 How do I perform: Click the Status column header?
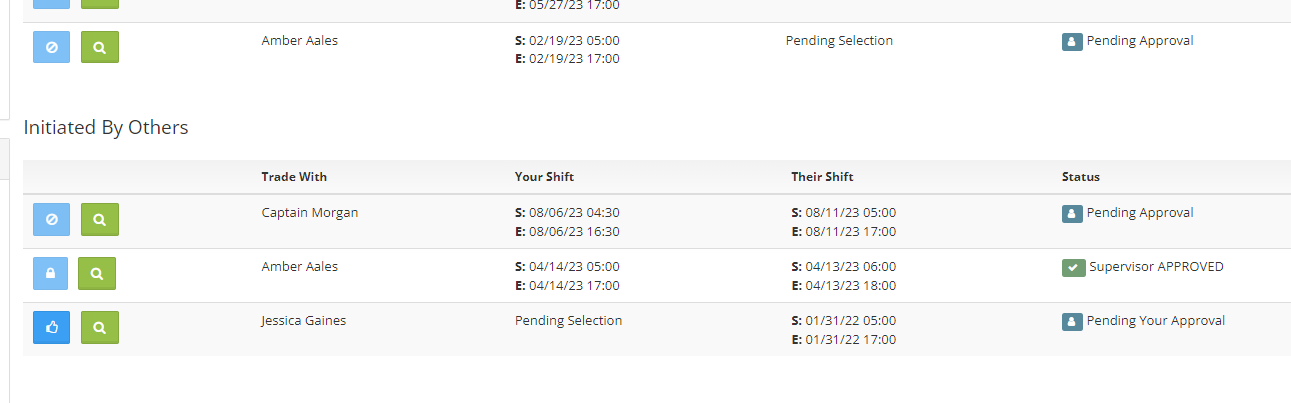pyautogui.click(x=1081, y=177)
